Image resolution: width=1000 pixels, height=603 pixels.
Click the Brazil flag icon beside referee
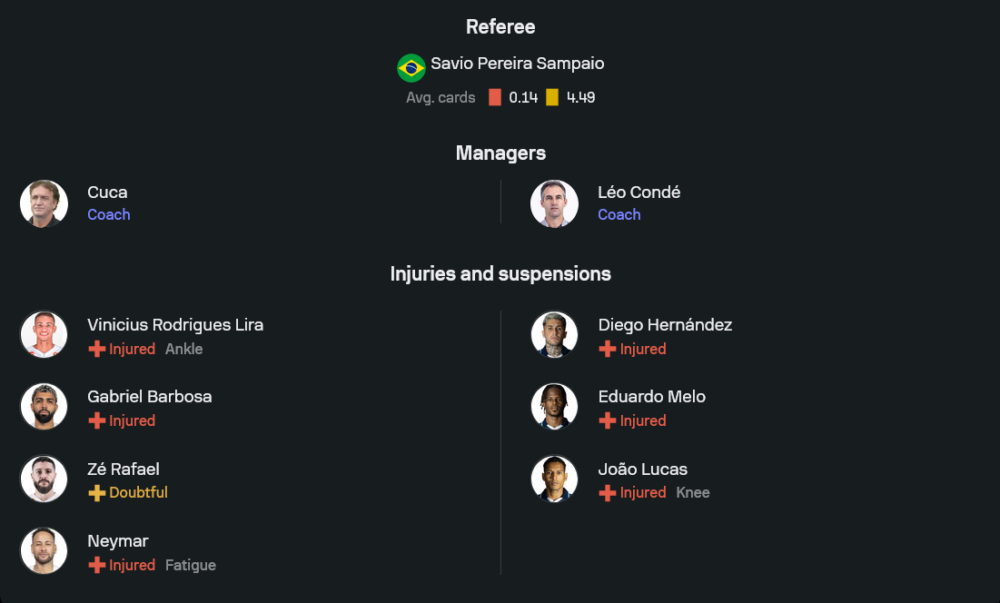click(x=411, y=68)
